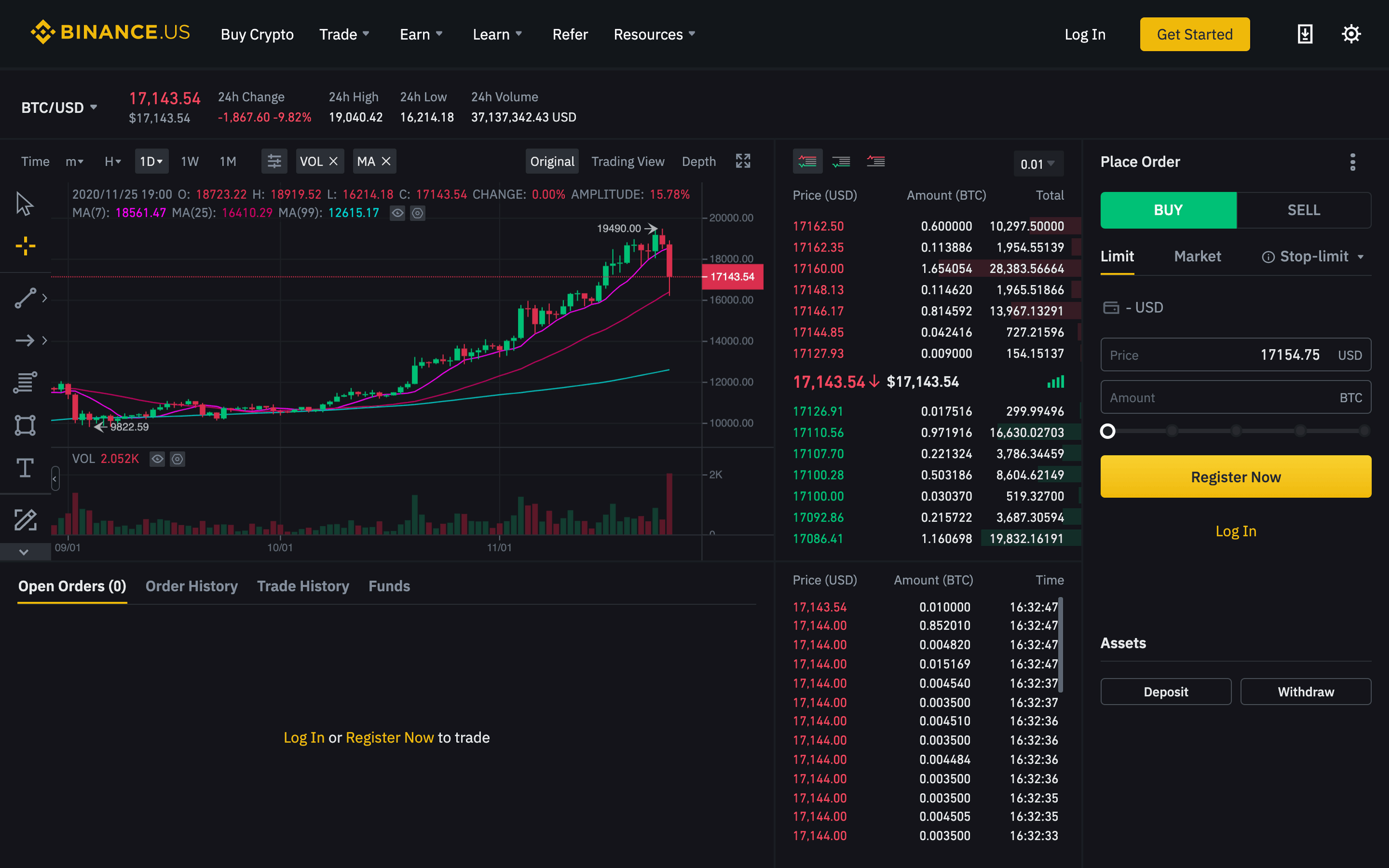Click the Stop-limit info icon
Image resolution: width=1389 pixels, height=868 pixels.
[1268, 256]
